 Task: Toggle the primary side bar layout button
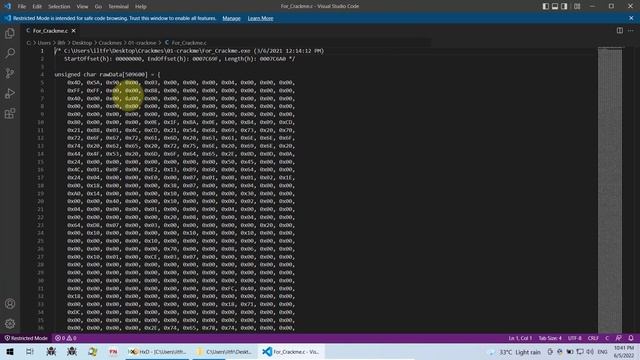tap(546, 6)
